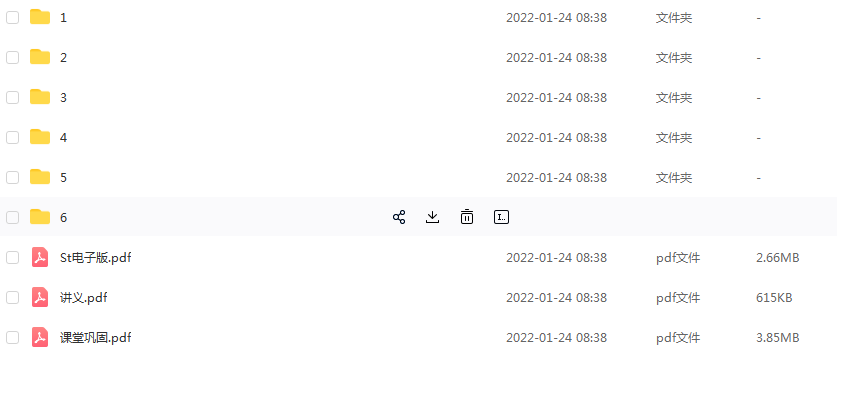Open the 课堂巩固.pdf file name link
The image size is (853, 409).
point(95,337)
